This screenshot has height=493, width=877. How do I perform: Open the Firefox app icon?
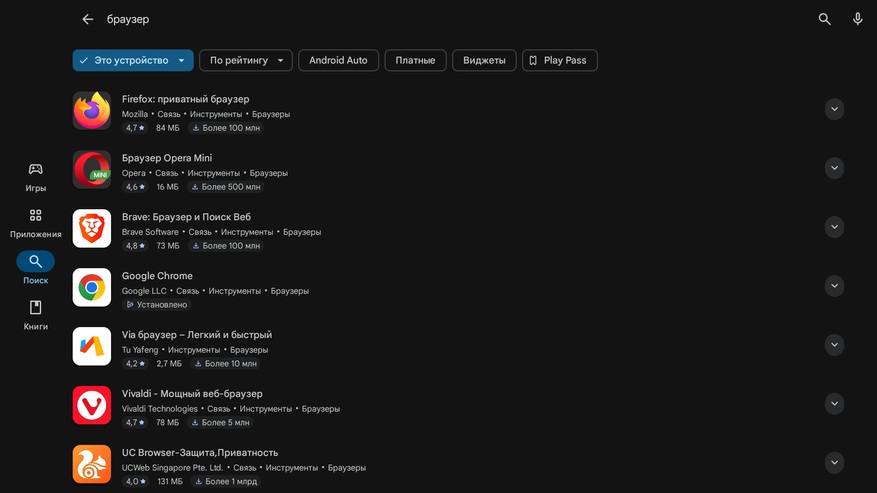[92, 110]
